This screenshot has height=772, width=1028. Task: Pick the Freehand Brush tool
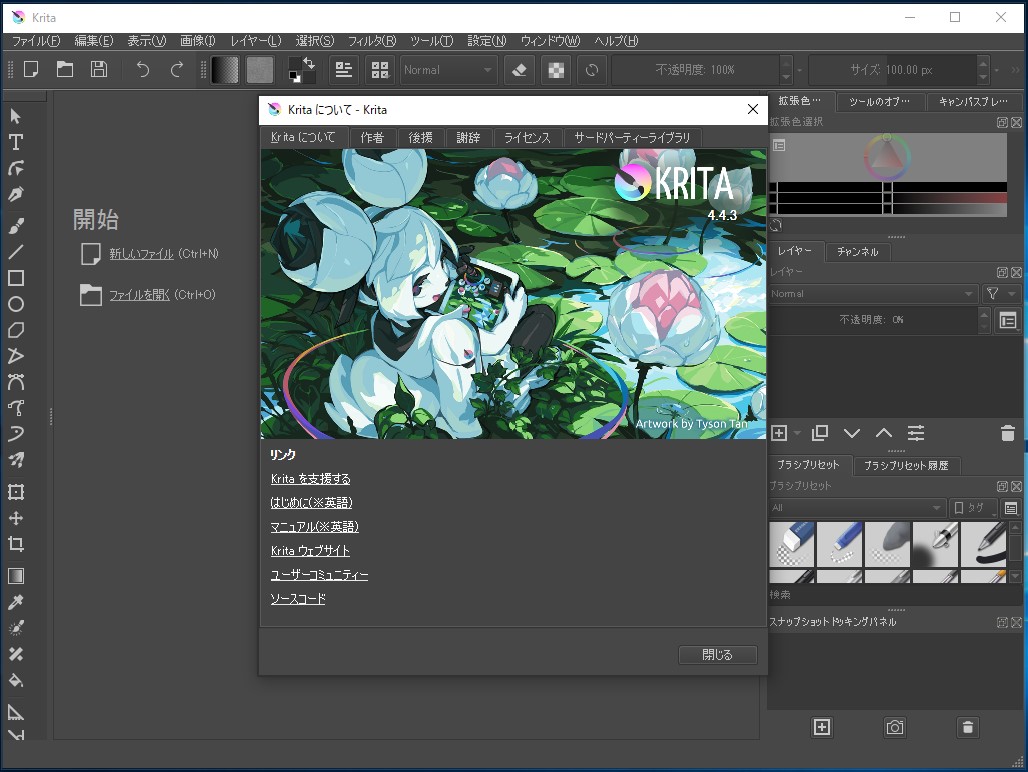click(x=15, y=225)
